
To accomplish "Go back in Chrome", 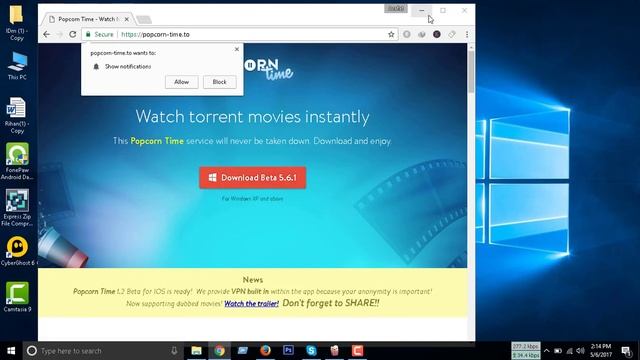I will 47,34.
